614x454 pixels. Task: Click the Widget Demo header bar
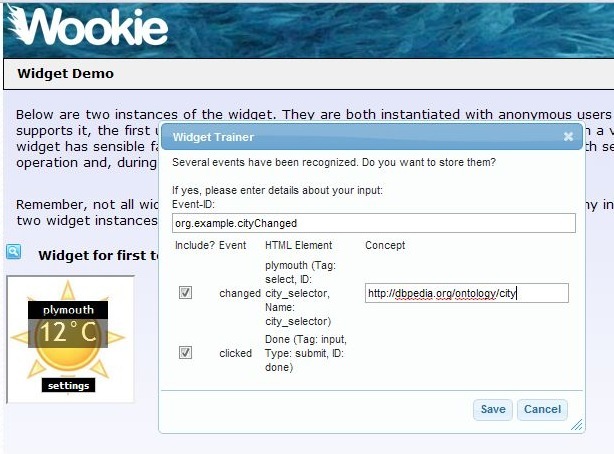point(309,74)
